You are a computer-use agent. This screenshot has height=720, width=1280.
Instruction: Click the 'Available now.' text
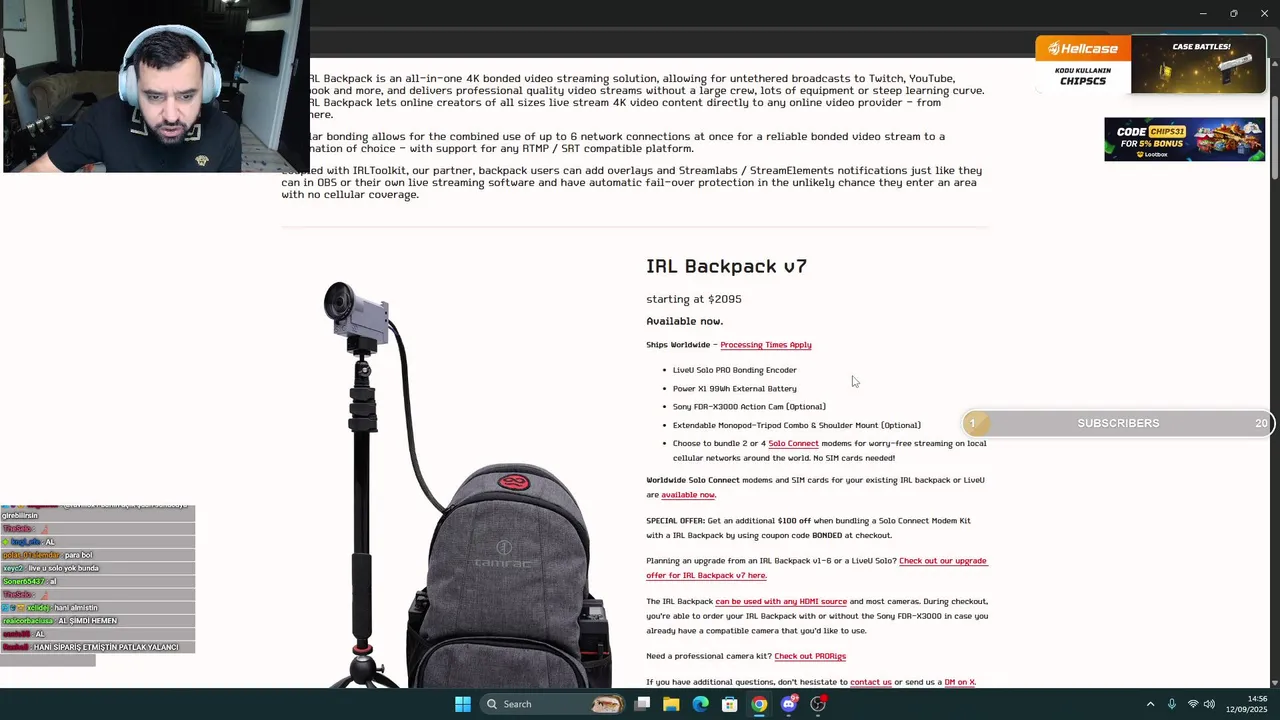click(684, 322)
